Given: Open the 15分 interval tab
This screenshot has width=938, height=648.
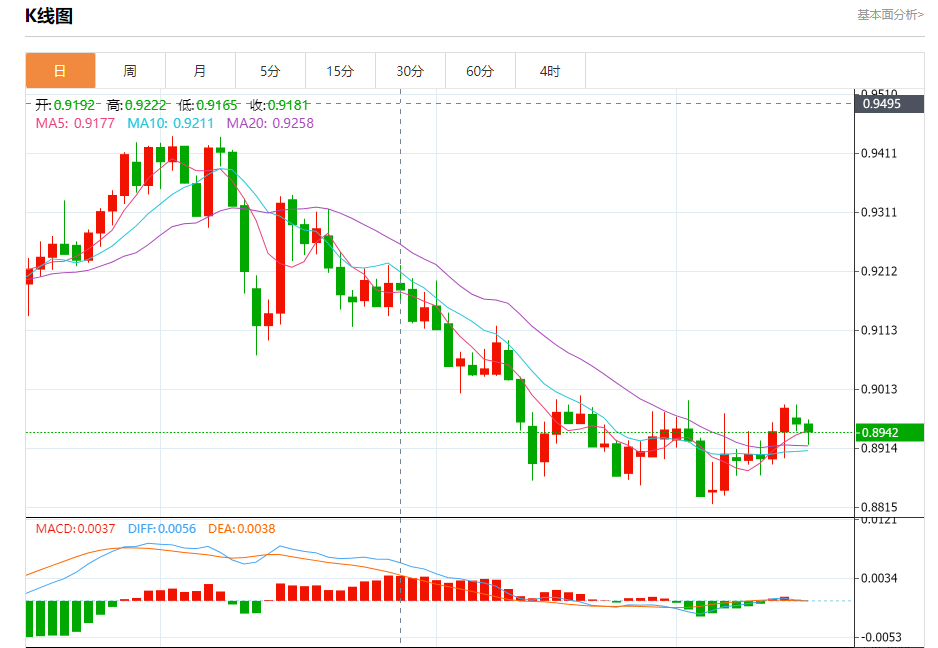Looking at the screenshot, I should click(340, 71).
